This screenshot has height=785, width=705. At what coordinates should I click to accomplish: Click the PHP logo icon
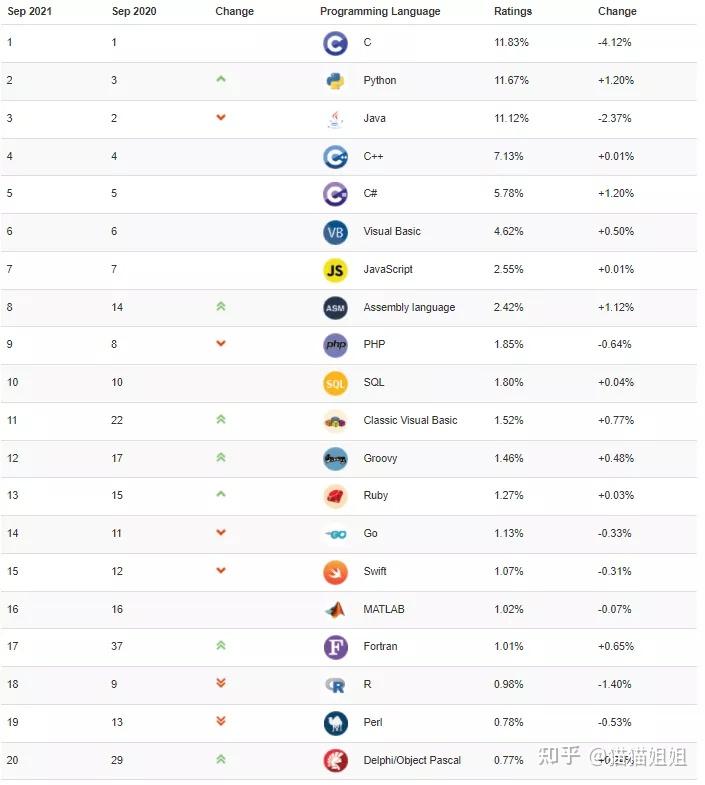pos(335,345)
